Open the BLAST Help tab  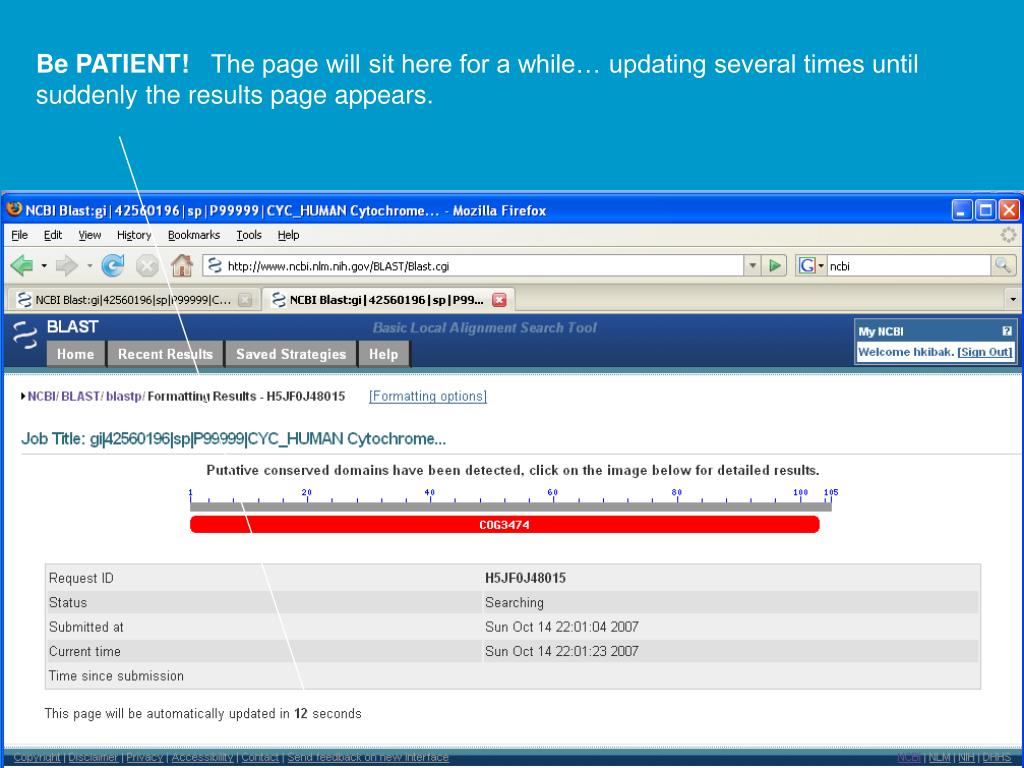[x=383, y=354]
